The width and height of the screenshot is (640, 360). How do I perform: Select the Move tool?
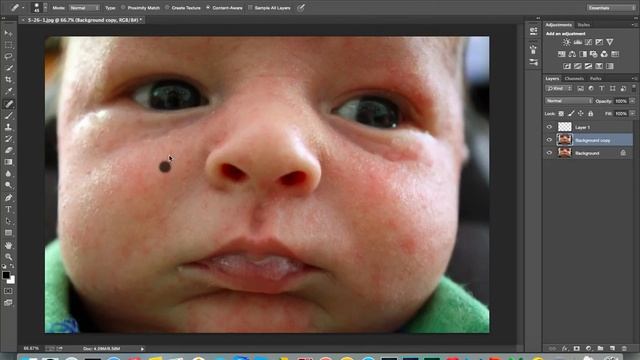pyautogui.click(x=8, y=33)
